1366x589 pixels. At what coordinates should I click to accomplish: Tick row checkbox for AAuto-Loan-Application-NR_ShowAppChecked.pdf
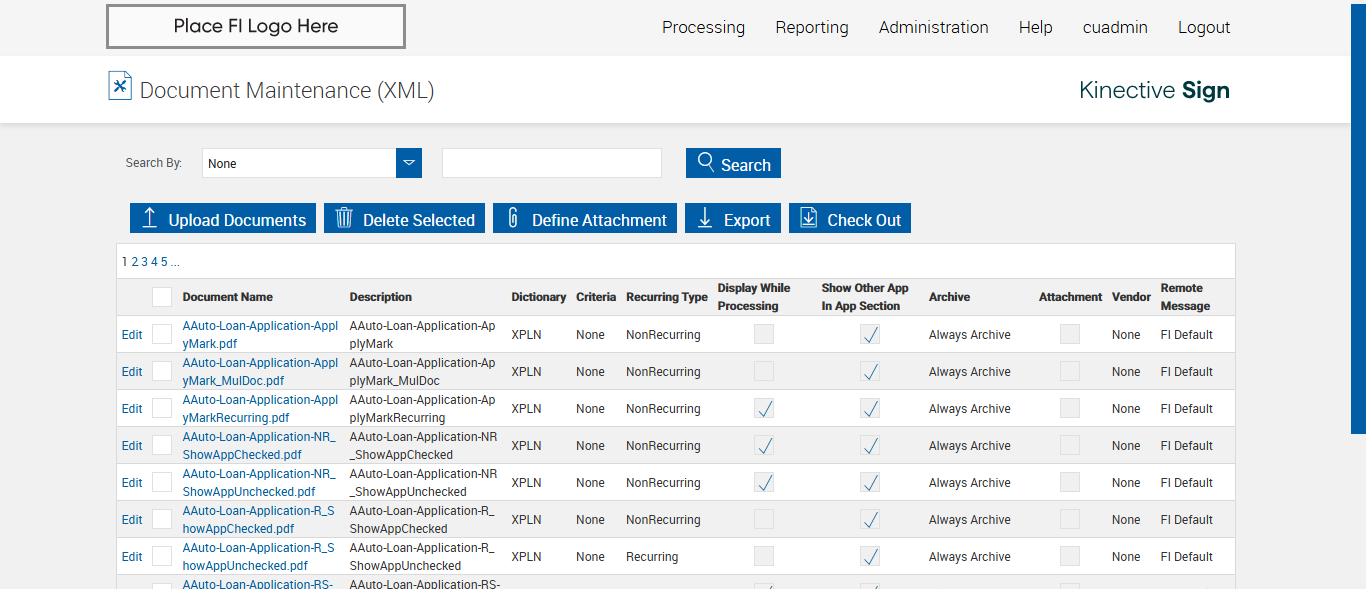[x=162, y=446]
